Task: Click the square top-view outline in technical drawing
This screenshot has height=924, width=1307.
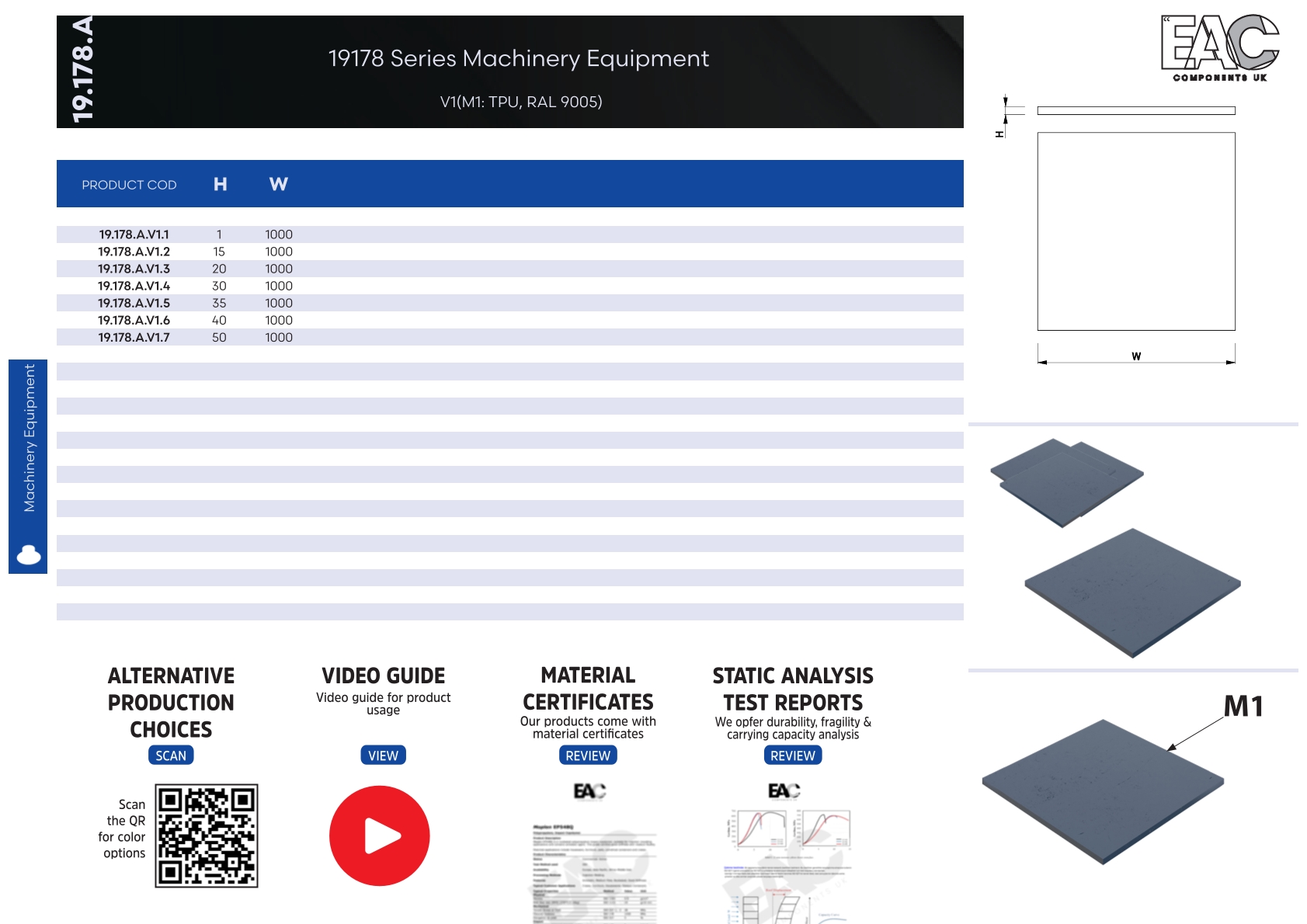Action: pos(1136,231)
